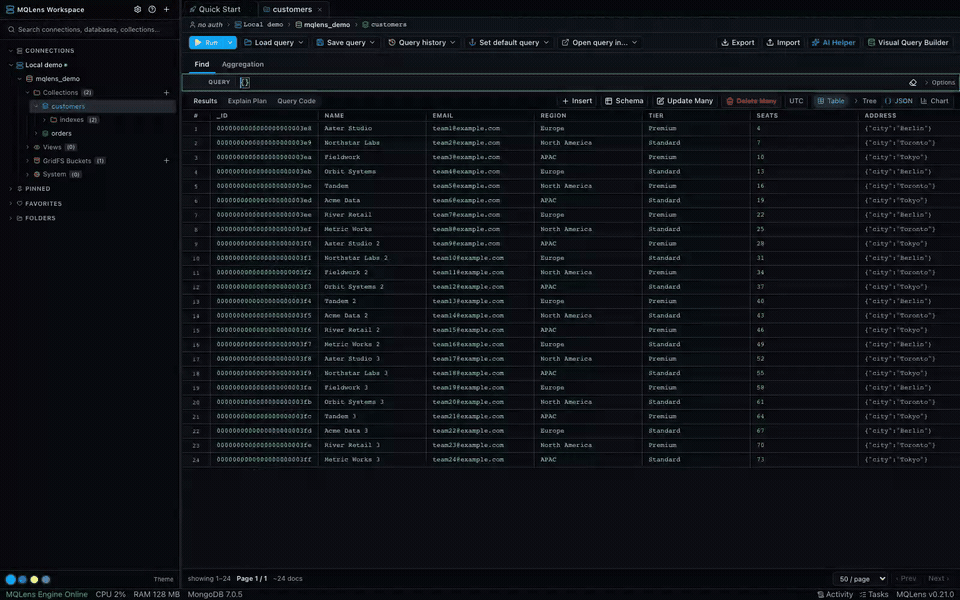Expand the PINNED section
This screenshot has height=600, width=960.
point(11,189)
